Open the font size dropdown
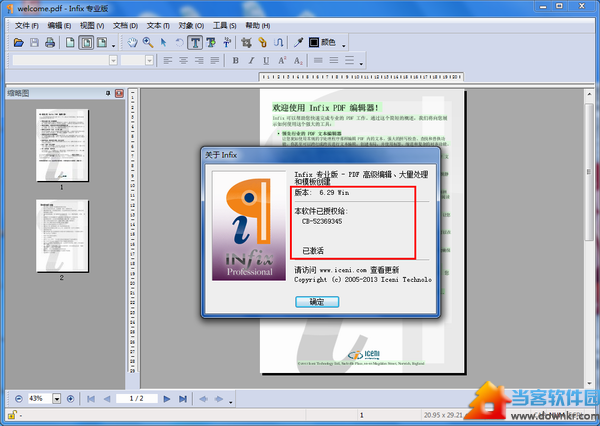 [150, 60]
